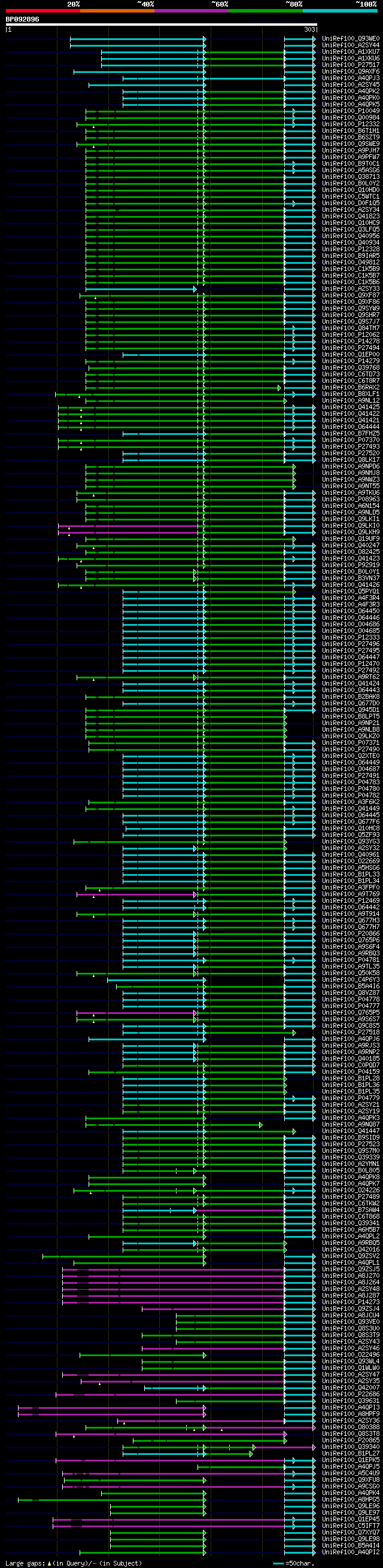Select hit UniRef100_B9T0C1
The height and width of the screenshot is (1568, 383).
(351, 164)
